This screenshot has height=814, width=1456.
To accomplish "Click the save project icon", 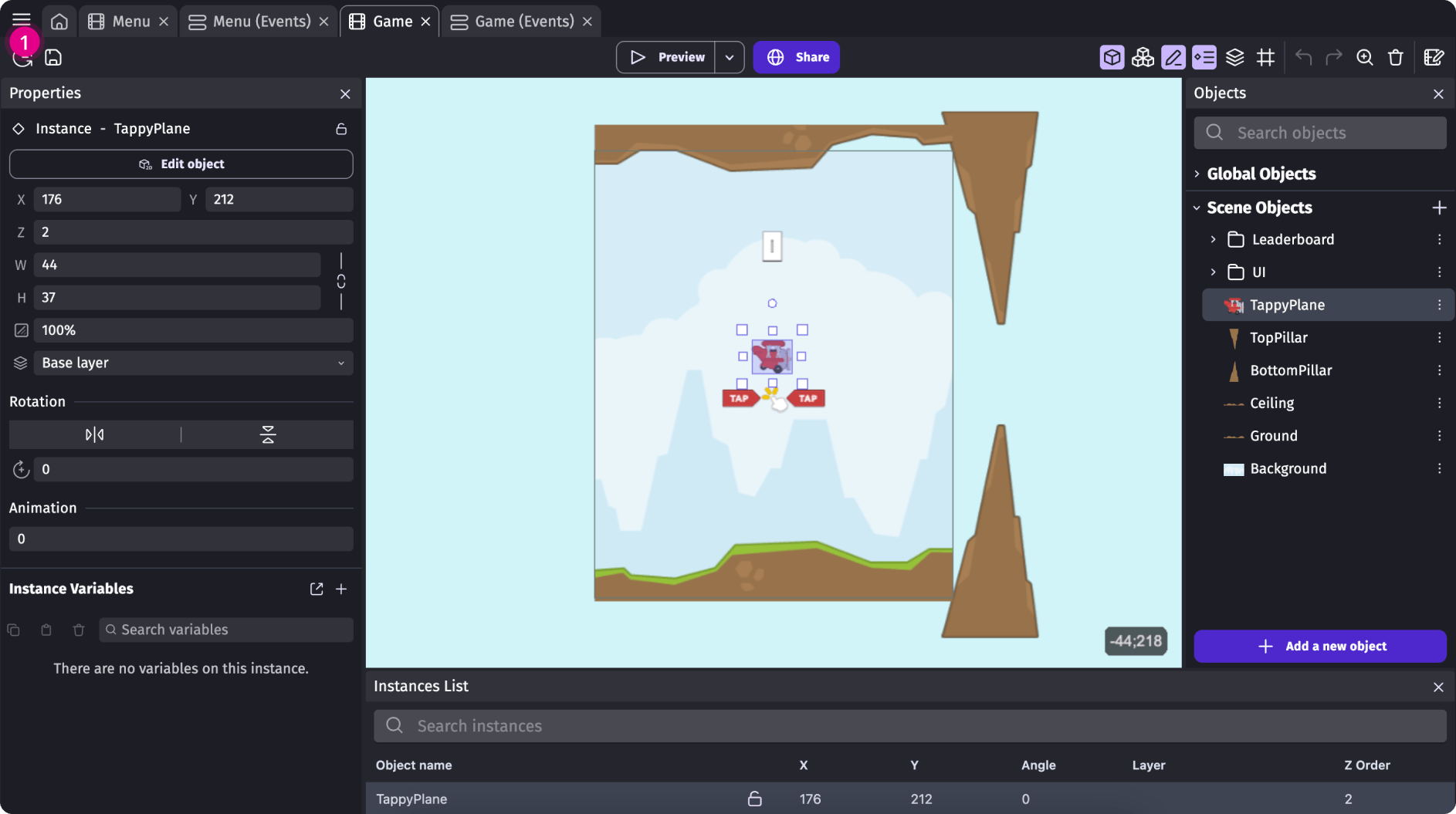I will (x=53, y=57).
